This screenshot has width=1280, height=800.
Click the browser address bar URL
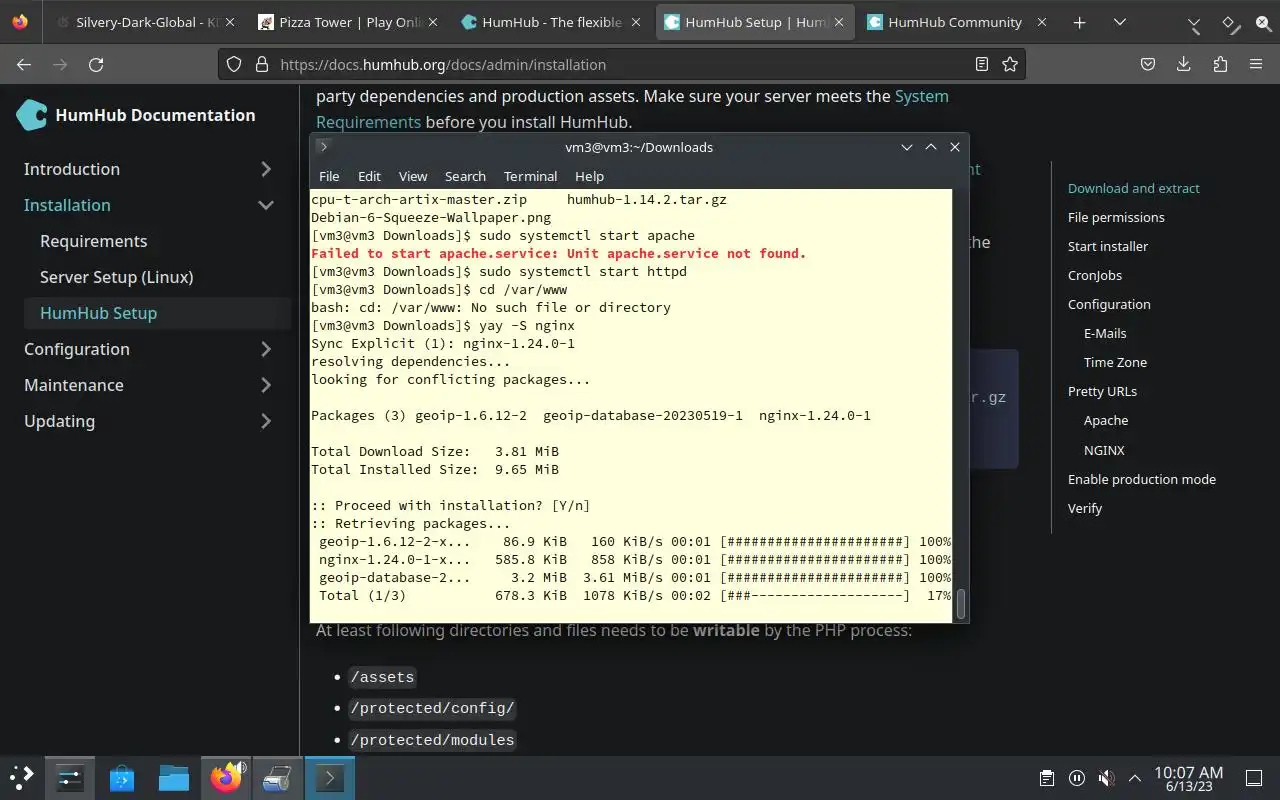(x=443, y=64)
